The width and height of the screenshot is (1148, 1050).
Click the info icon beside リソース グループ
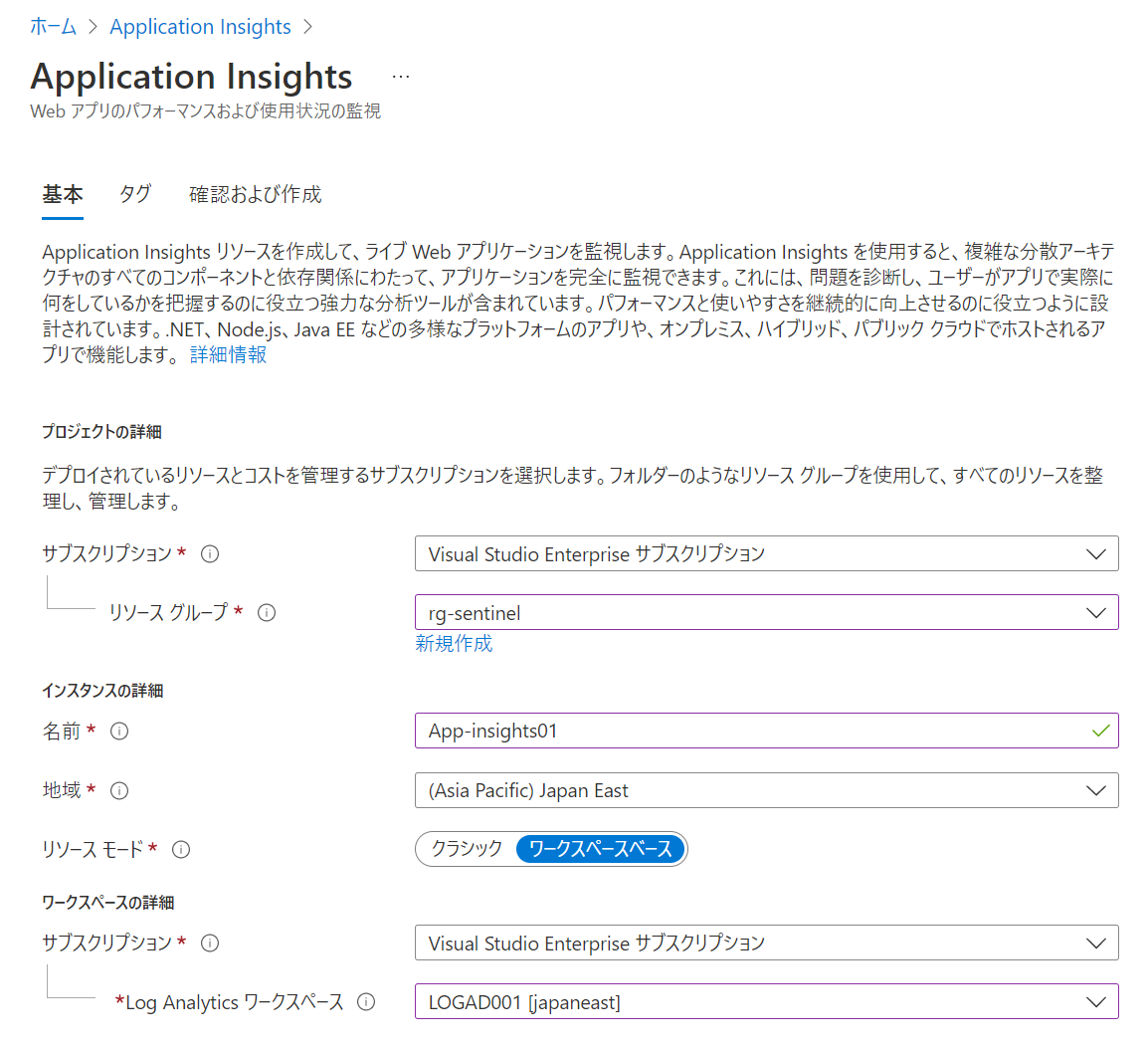coord(267,614)
